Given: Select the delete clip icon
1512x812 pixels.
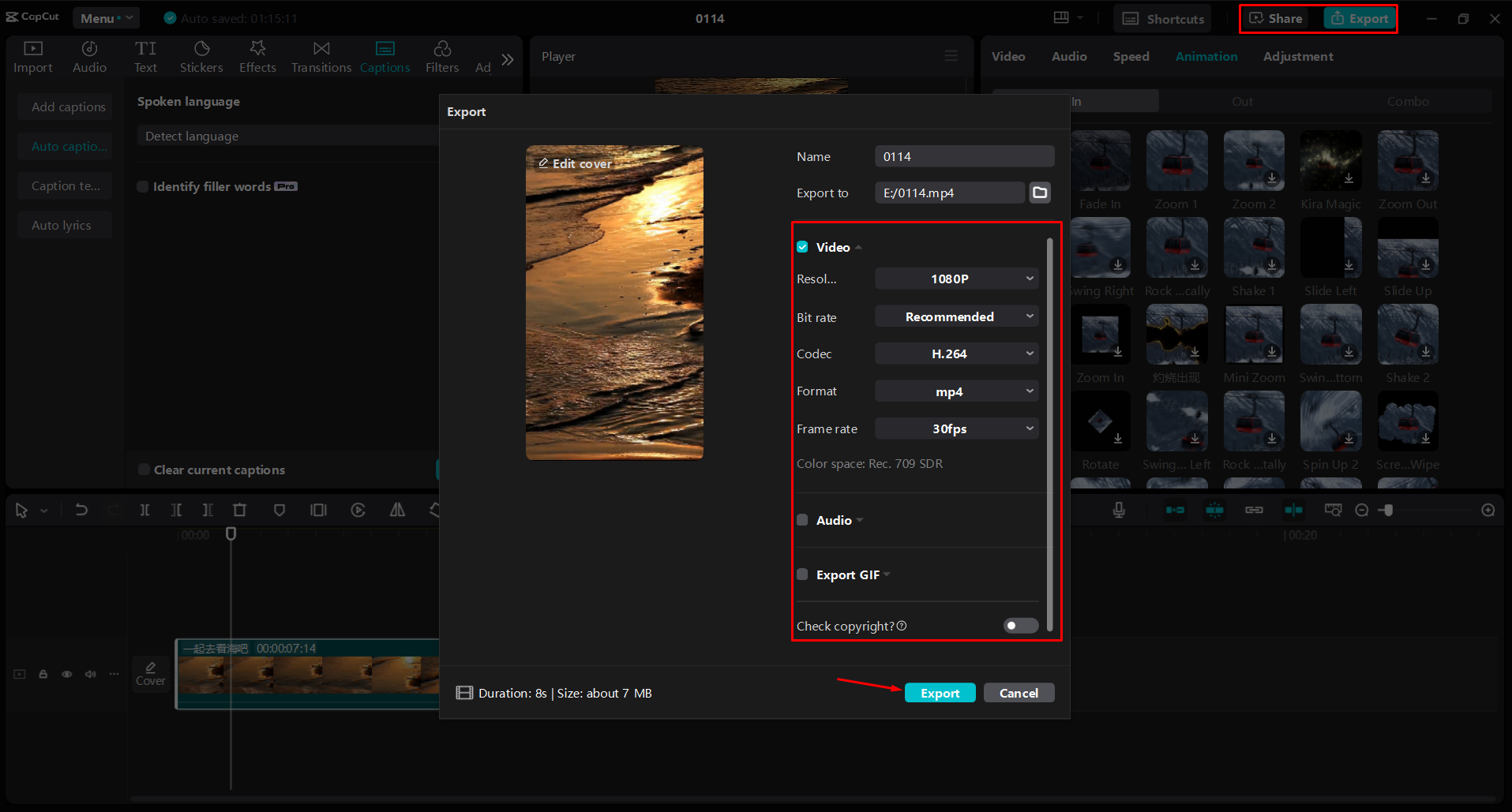Looking at the screenshot, I should click(239, 510).
